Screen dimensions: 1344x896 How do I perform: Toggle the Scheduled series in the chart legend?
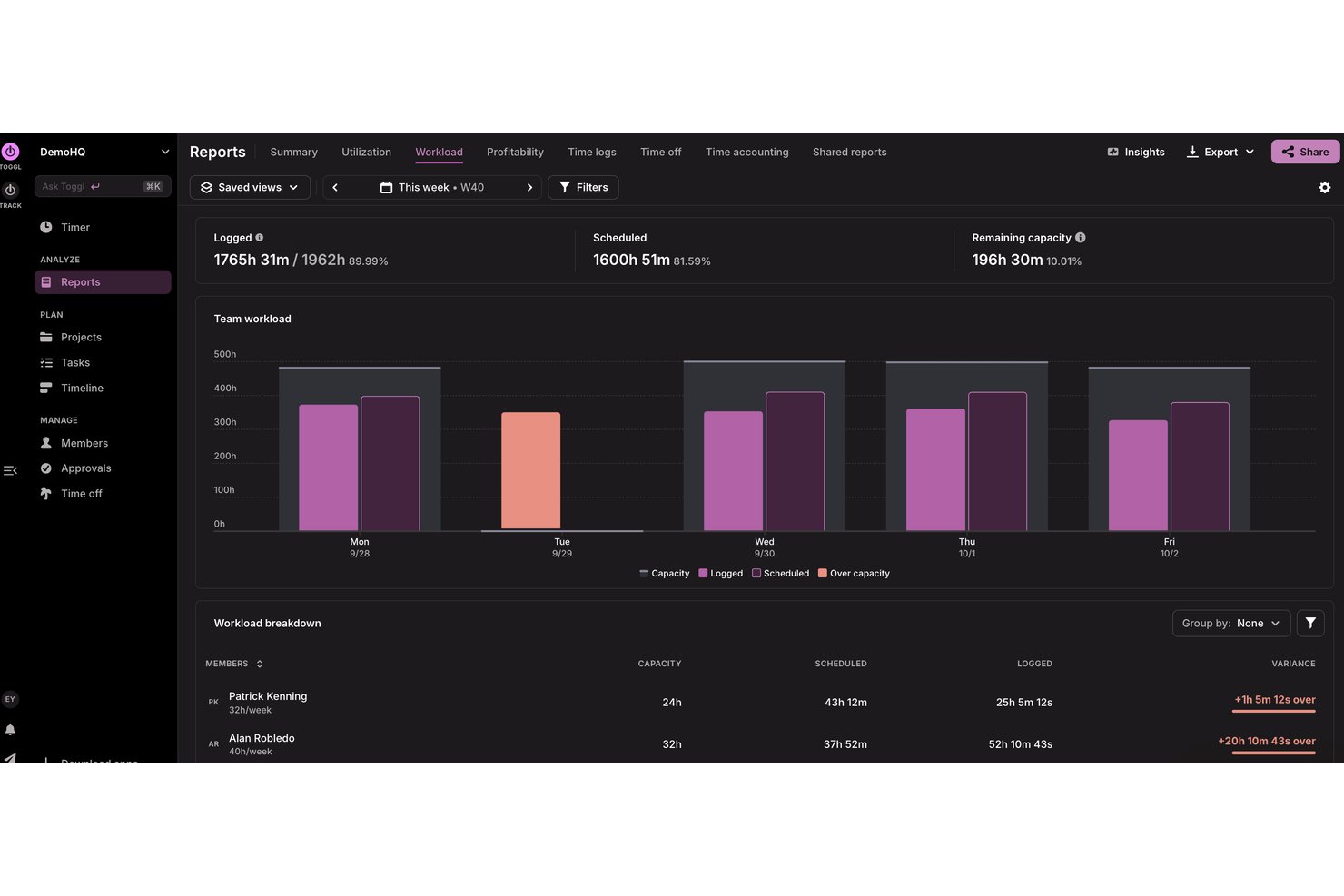(x=781, y=574)
